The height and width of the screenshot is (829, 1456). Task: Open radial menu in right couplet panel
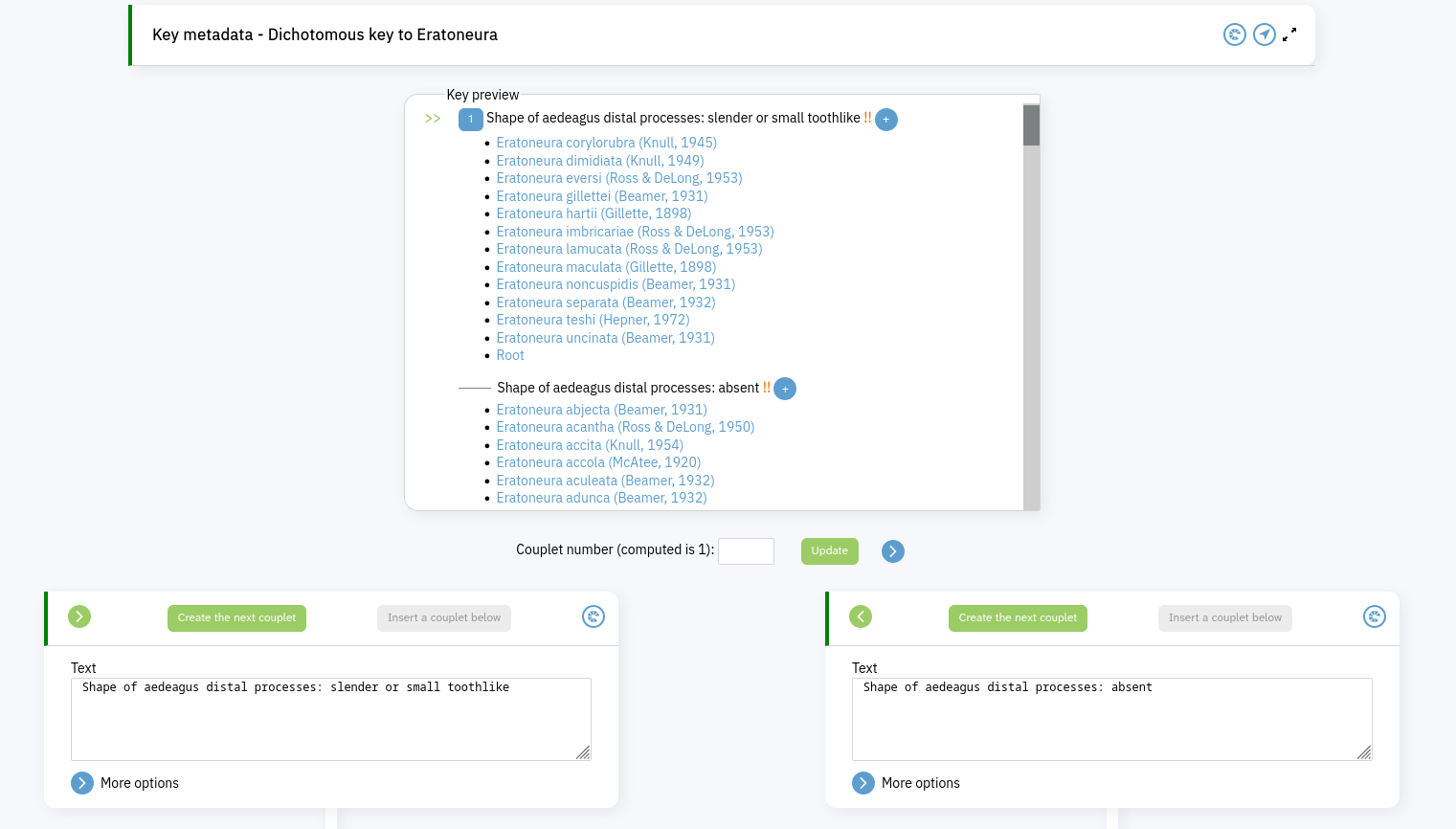tap(1375, 617)
